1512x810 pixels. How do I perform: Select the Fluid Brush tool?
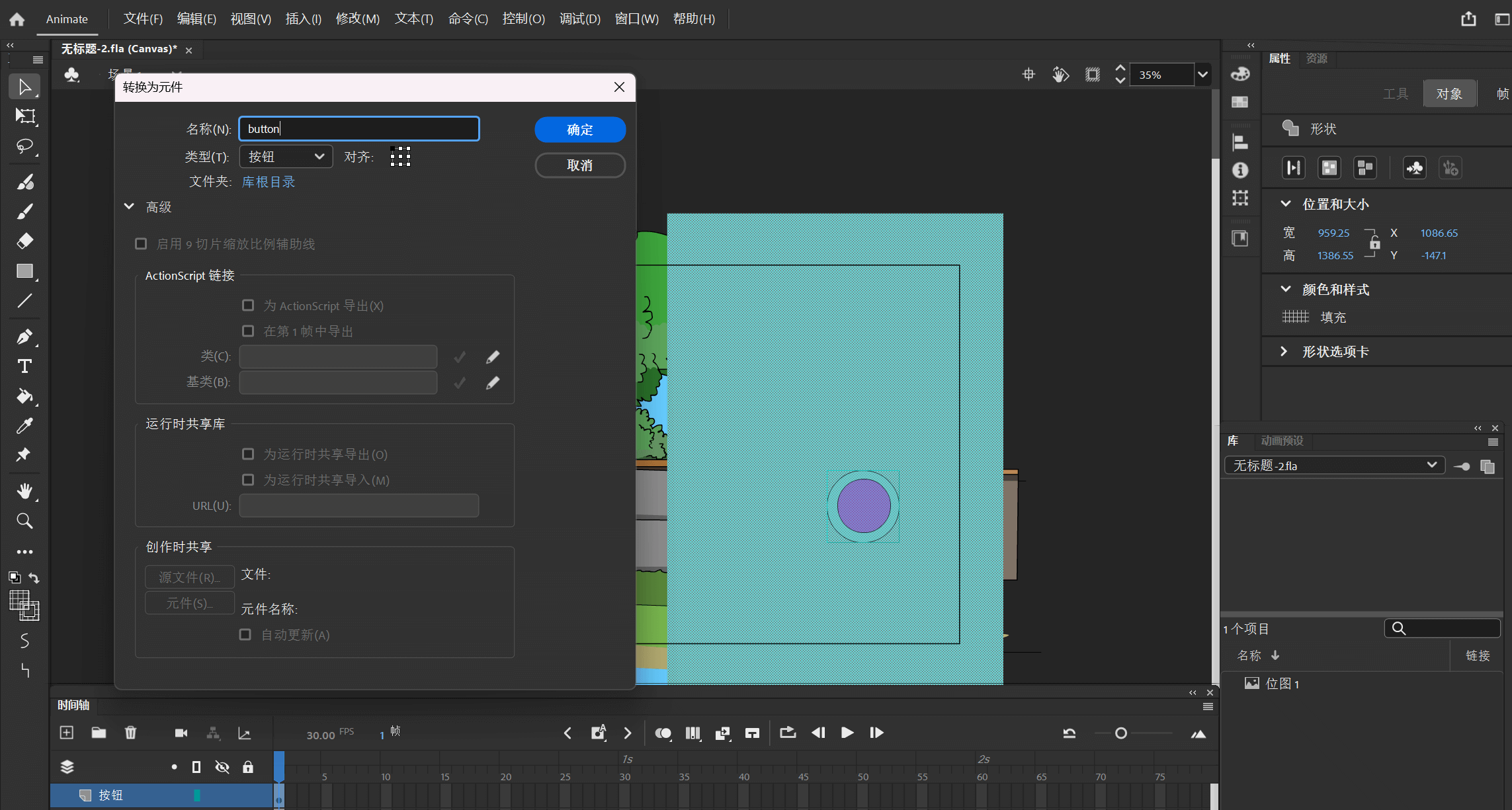pos(24,182)
